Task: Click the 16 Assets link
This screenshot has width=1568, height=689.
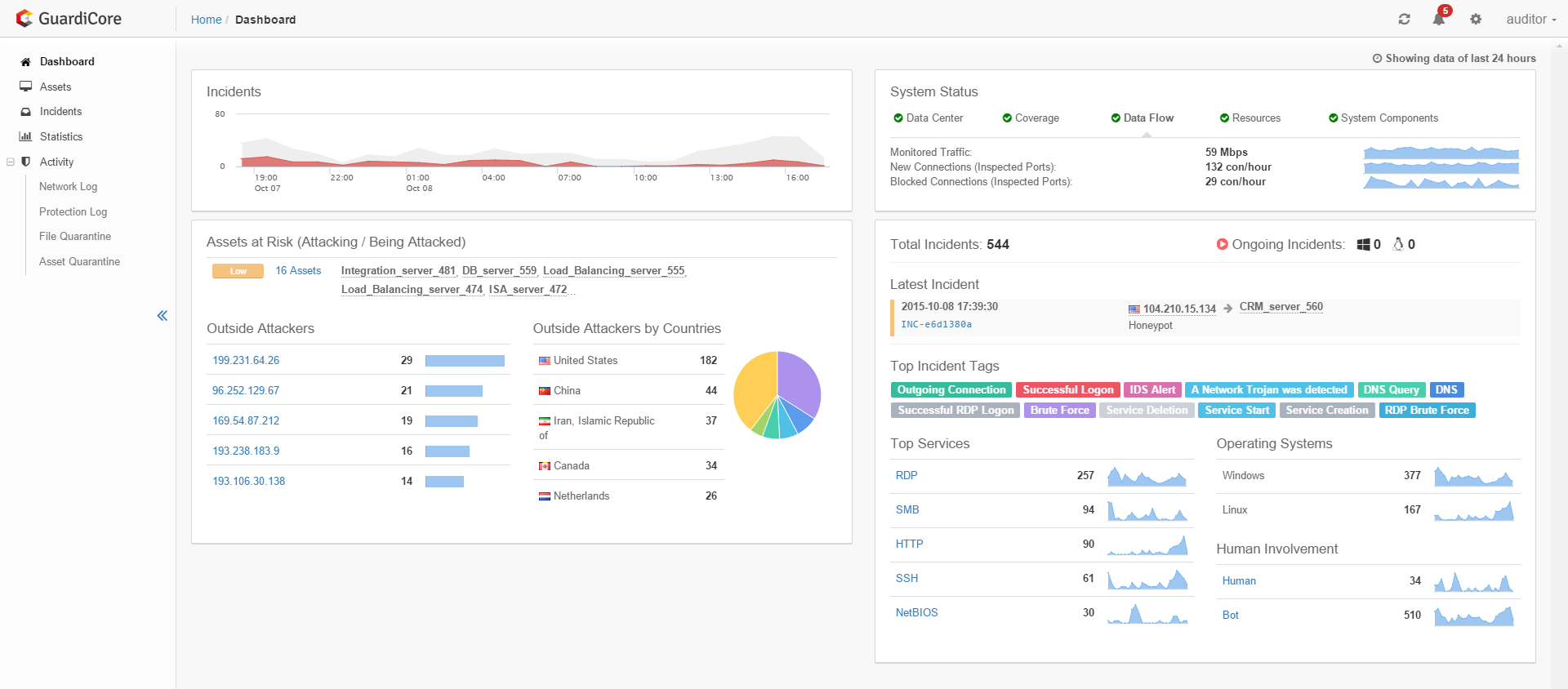Action: point(298,271)
